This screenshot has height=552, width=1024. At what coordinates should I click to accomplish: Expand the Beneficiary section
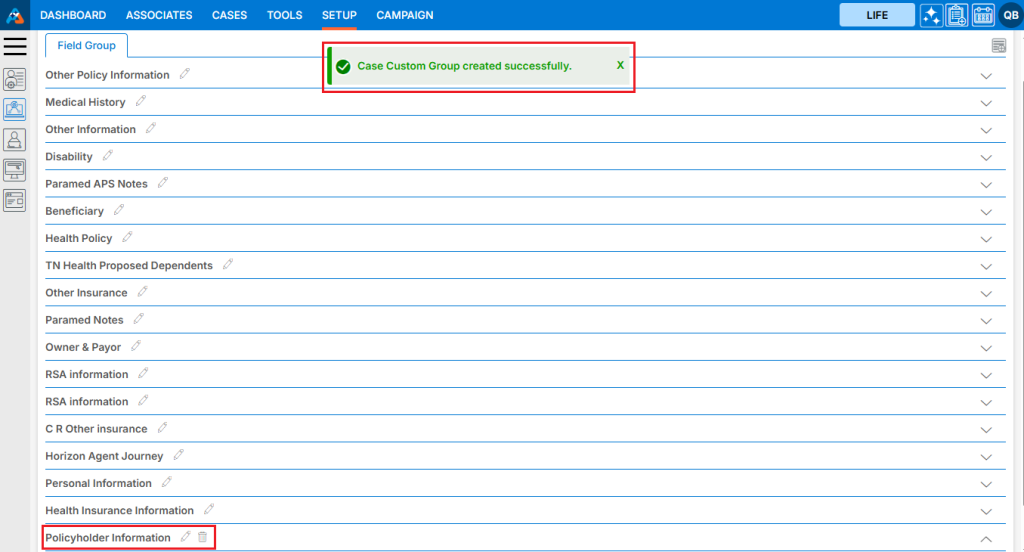pos(986,212)
